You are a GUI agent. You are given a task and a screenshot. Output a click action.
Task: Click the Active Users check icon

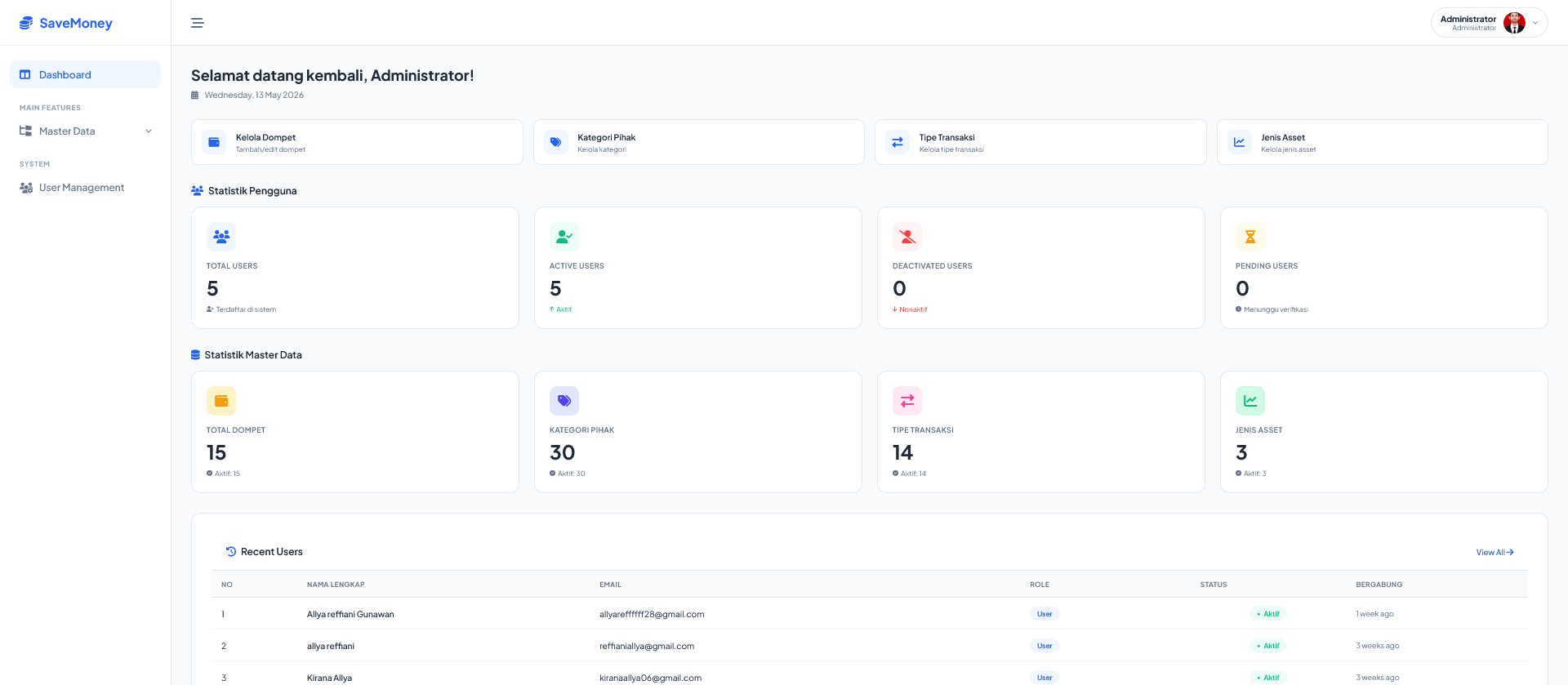click(x=564, y=237)
